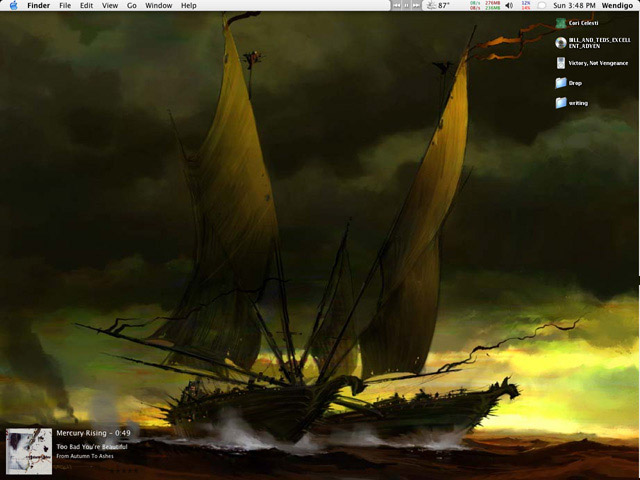Open the volume speaker menu
The image size is (640, 480).
(x=509, y=5)
